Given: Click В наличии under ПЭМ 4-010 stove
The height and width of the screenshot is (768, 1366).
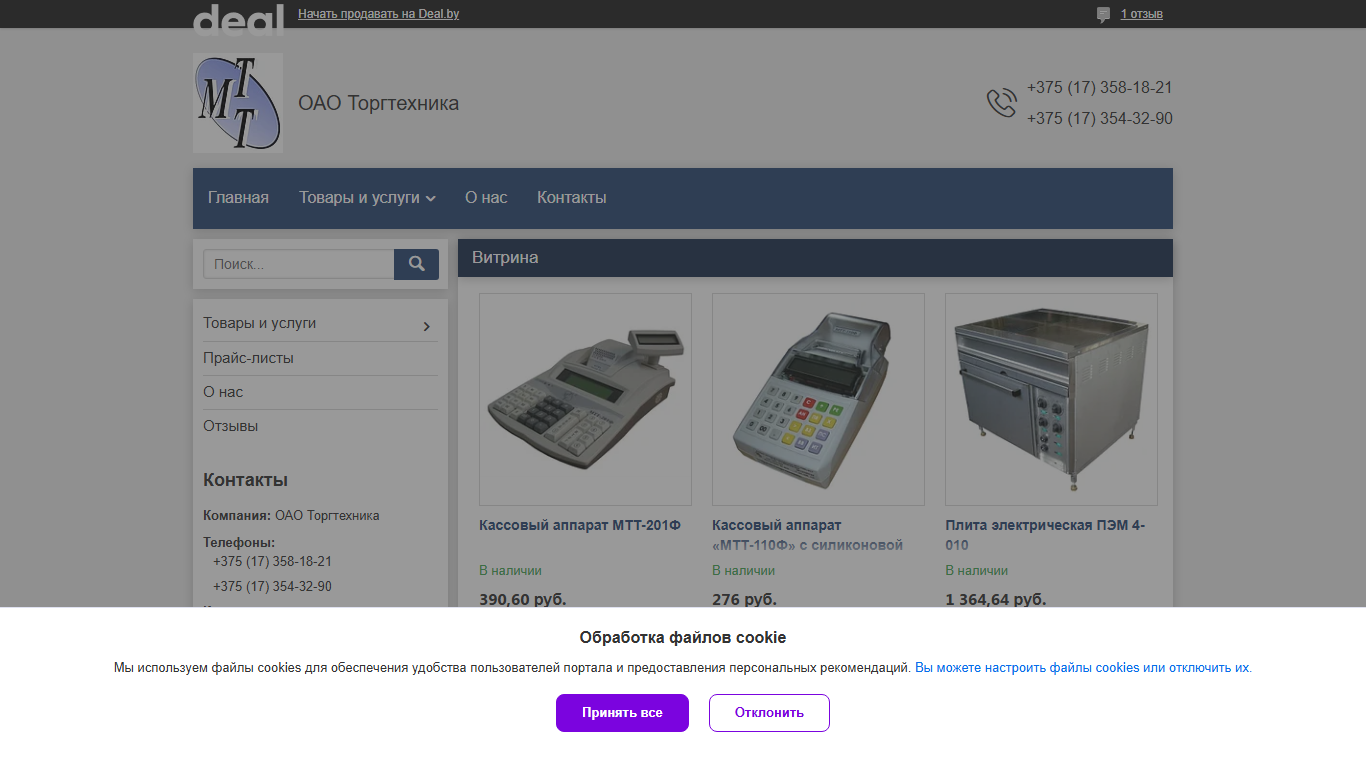Looking at the screenshot, I should (977, 571).
